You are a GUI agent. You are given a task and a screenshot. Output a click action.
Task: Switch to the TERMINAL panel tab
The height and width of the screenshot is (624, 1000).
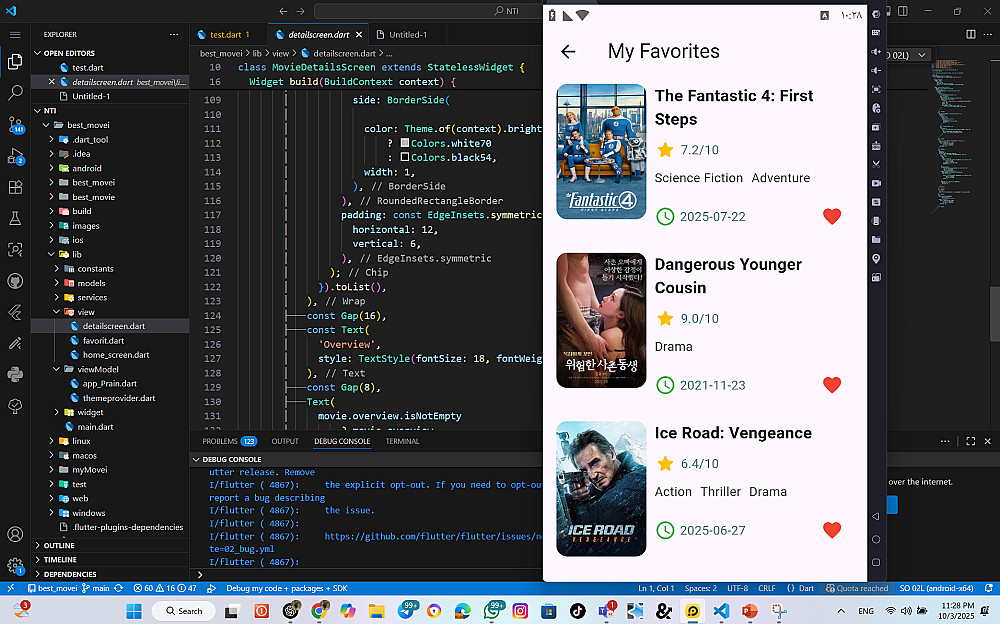[x=402, y=441]
